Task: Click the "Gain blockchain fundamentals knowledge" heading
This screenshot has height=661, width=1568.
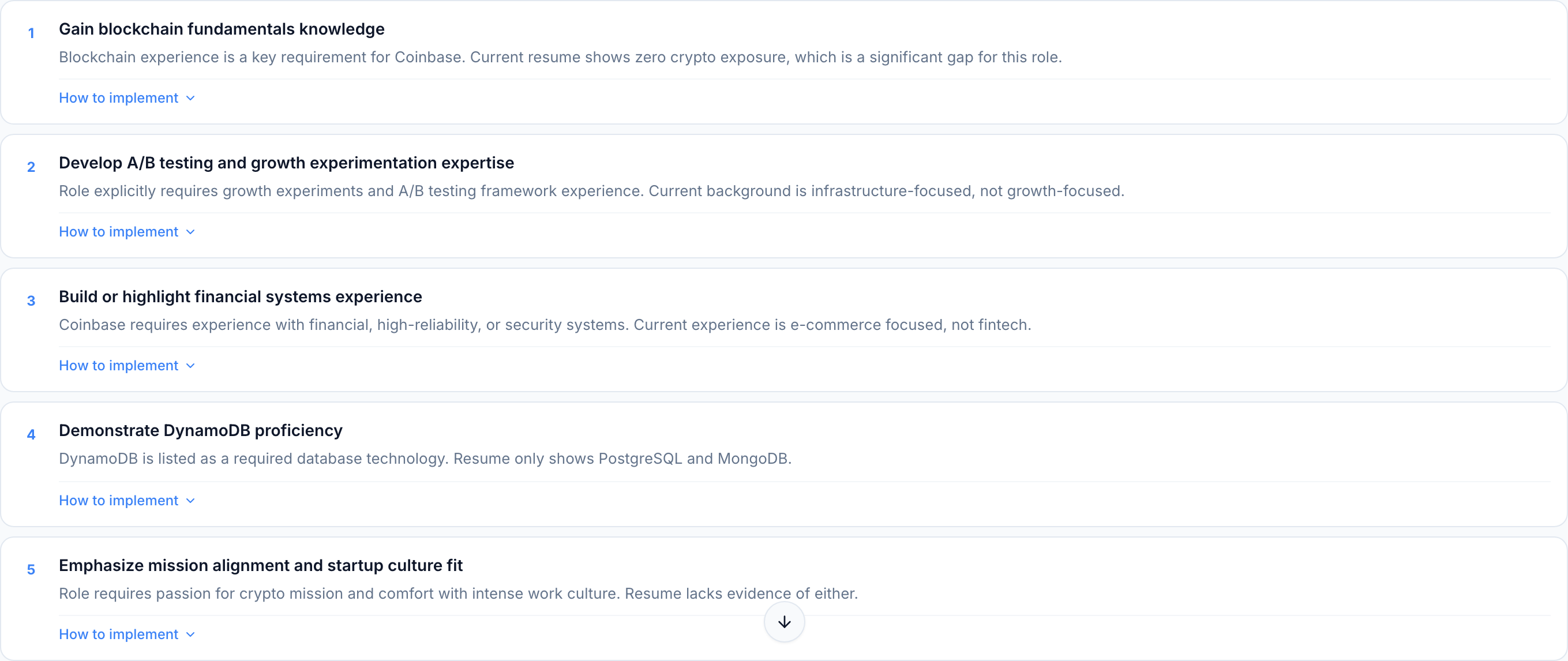Action: 222,29
